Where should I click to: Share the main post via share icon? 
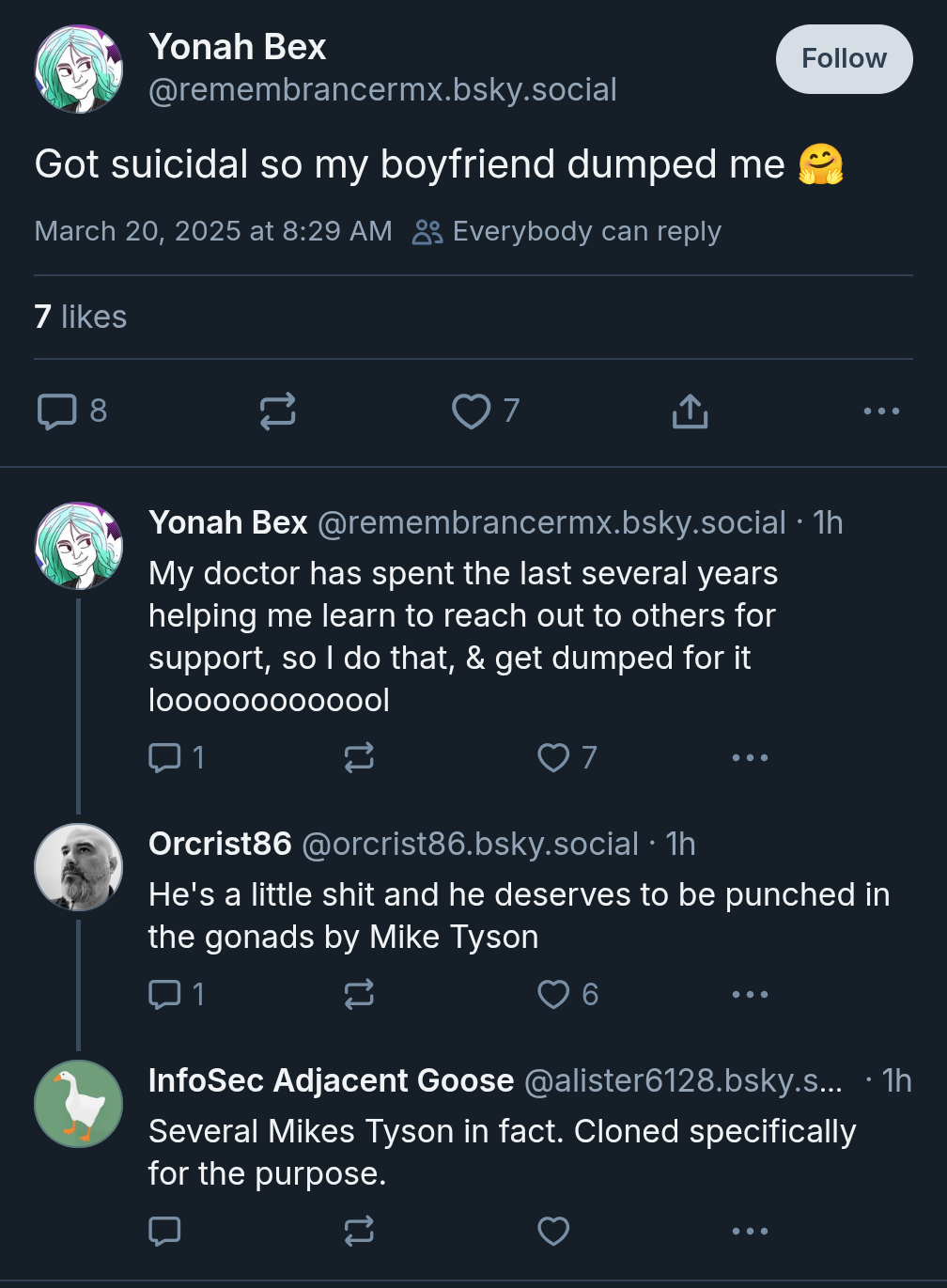690,411
